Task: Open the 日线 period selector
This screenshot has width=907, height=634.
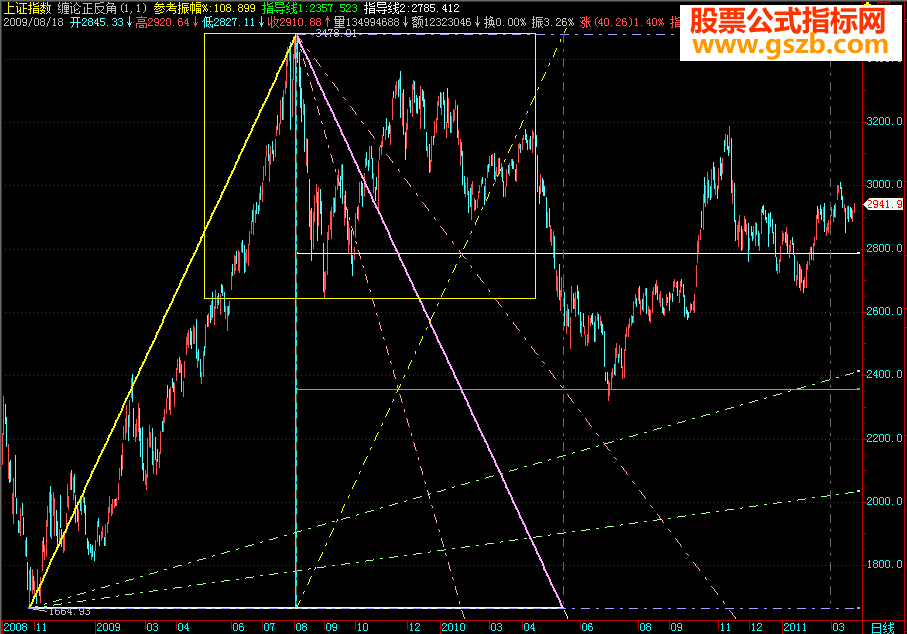Action: point(883,627)
